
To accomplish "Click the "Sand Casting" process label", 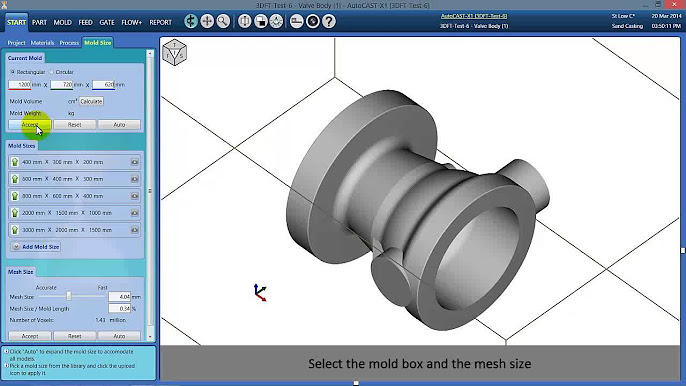I will click(627, 26).
